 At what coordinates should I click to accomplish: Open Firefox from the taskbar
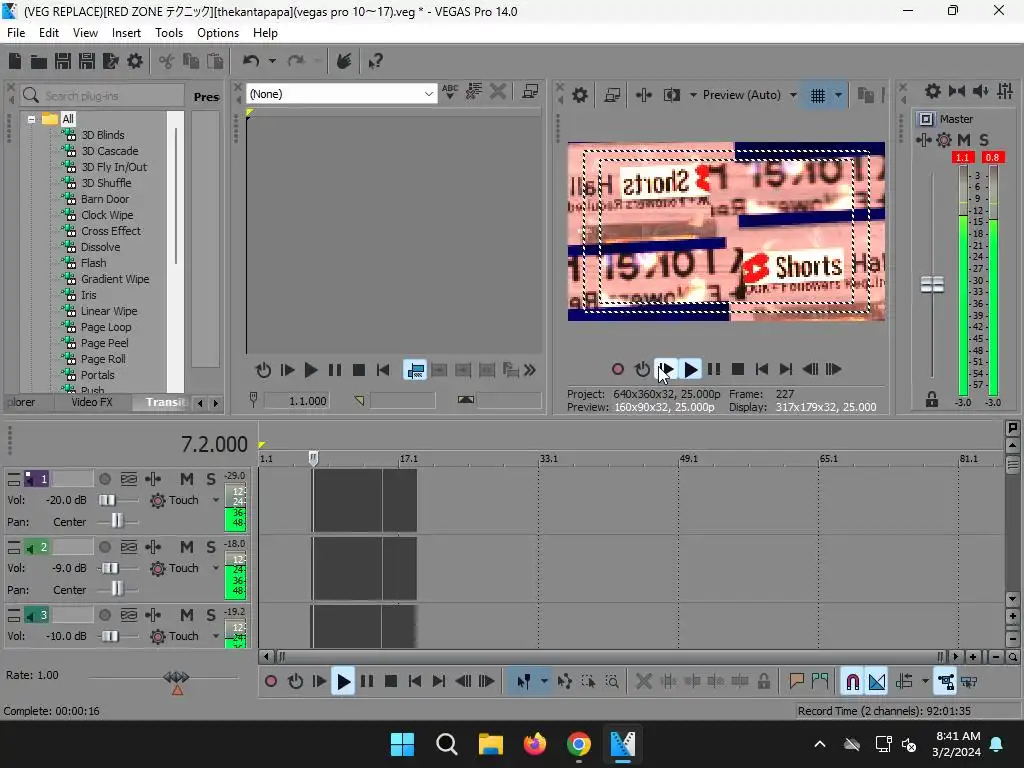(534, 744)
